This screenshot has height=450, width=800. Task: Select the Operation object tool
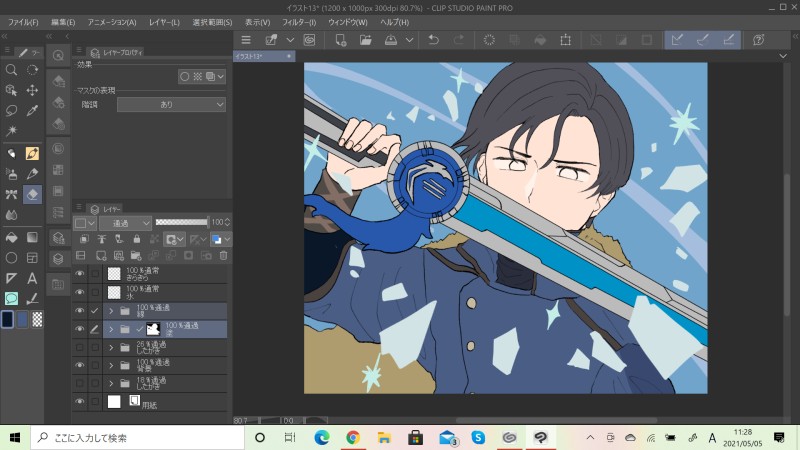point(11,90)
